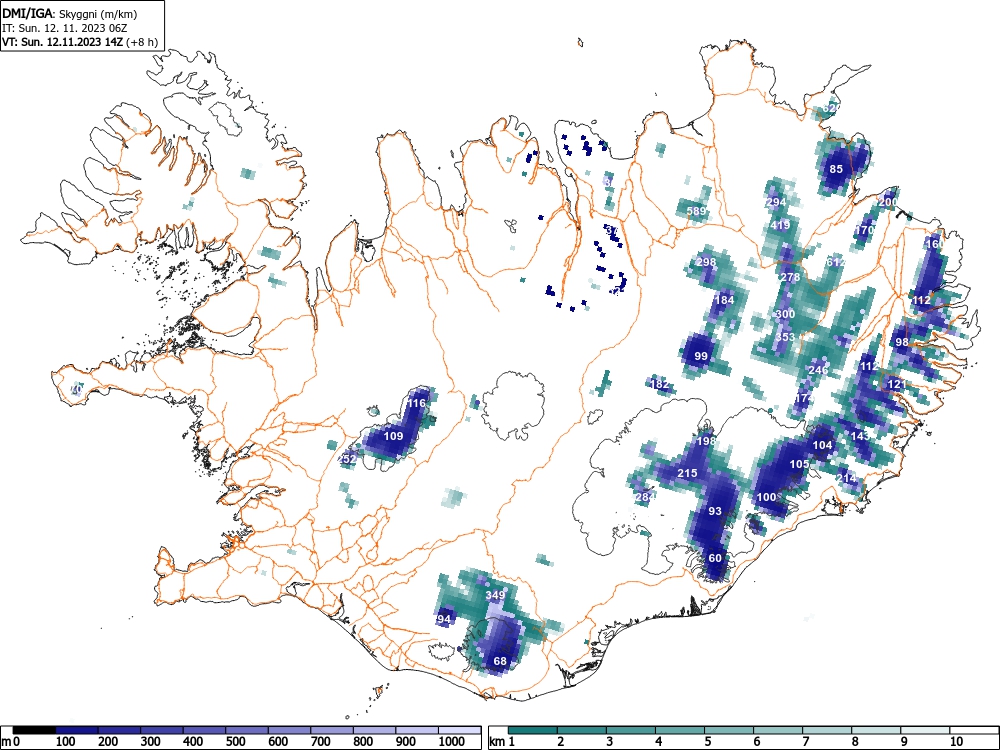
Task: Click the visibility value 246 on the map
Action: pyautogui.click(x=818, y=370)
